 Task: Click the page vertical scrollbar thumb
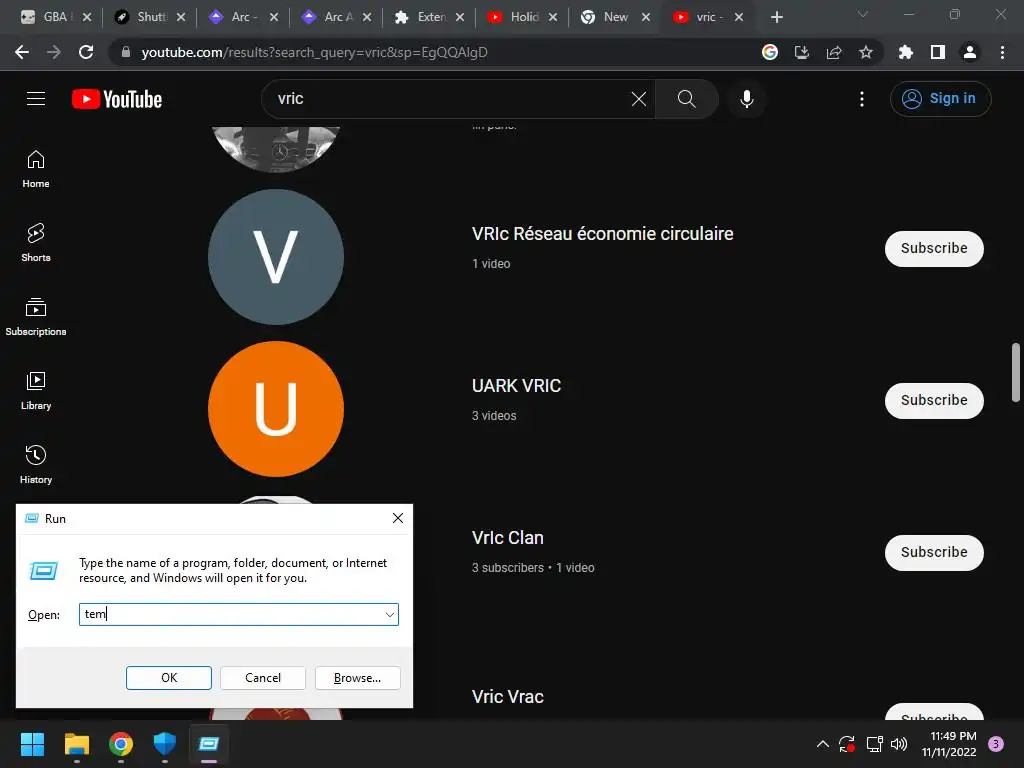click(x=1016, y=372)
